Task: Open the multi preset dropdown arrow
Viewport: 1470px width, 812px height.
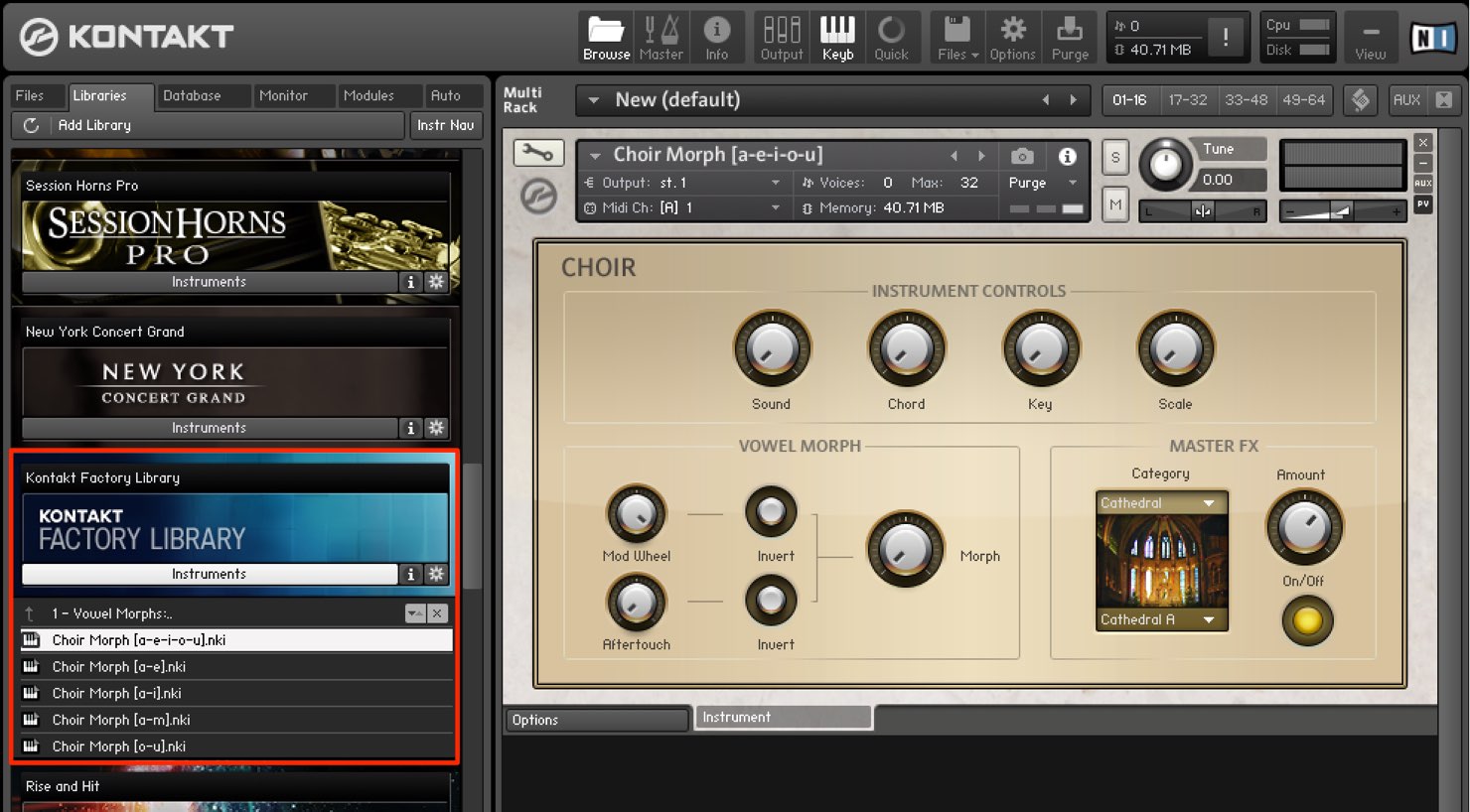Action: (594, 100)
